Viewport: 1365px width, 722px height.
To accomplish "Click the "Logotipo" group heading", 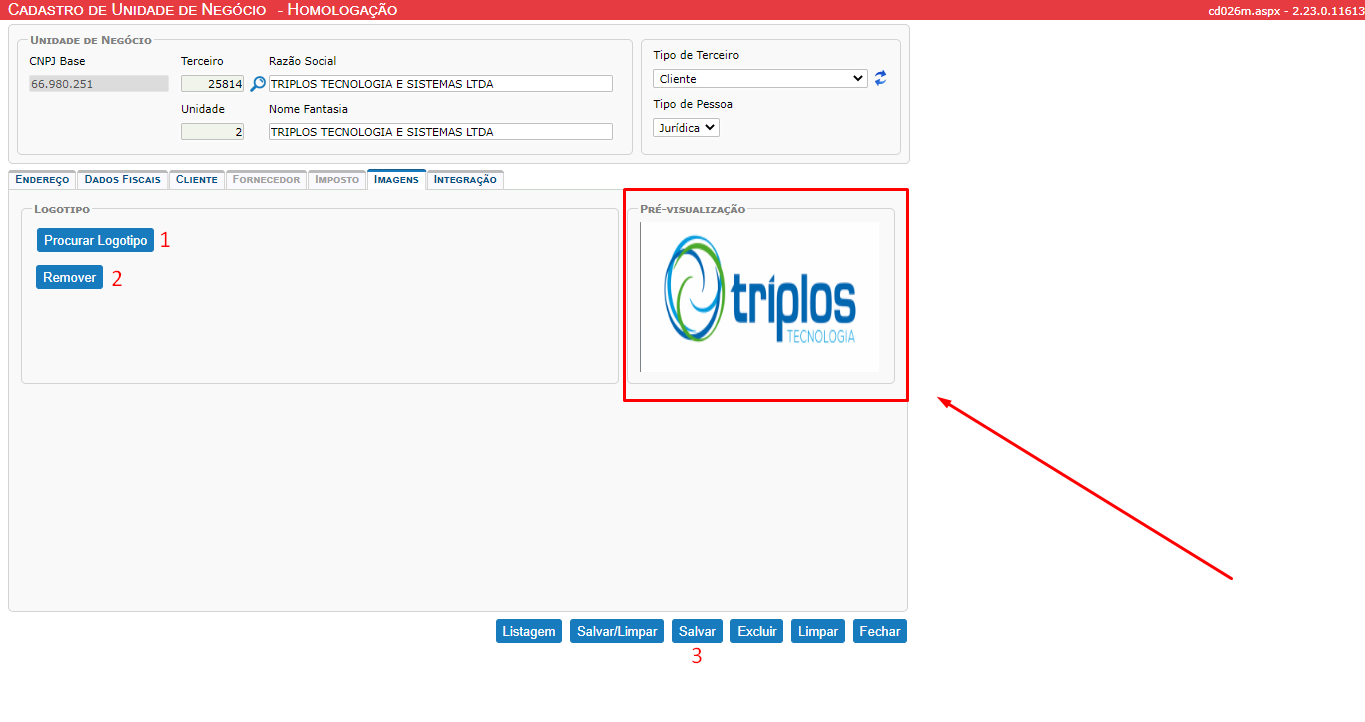I will pos(62,209).
